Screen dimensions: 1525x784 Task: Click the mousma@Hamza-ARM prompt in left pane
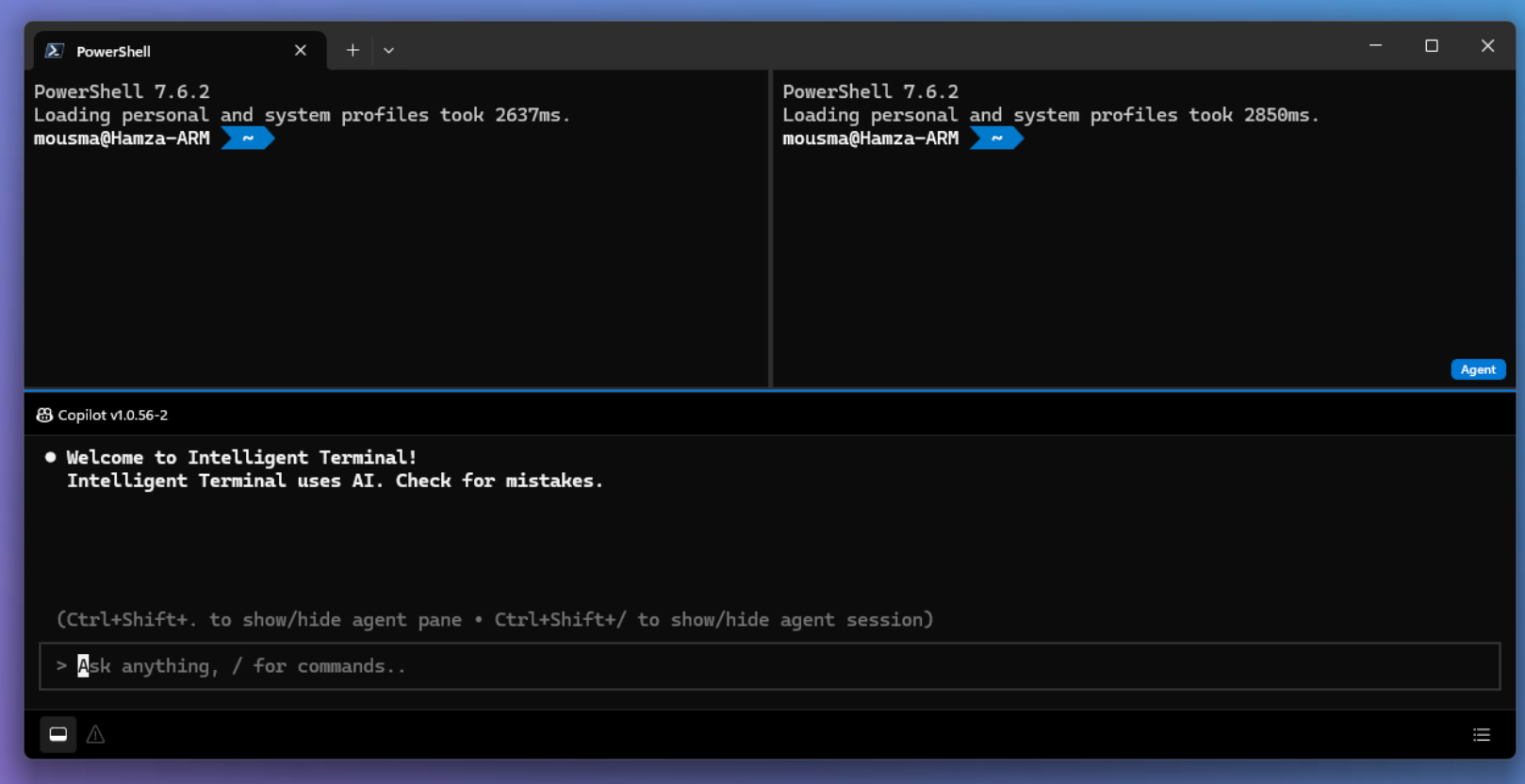(x=122, y=139)
